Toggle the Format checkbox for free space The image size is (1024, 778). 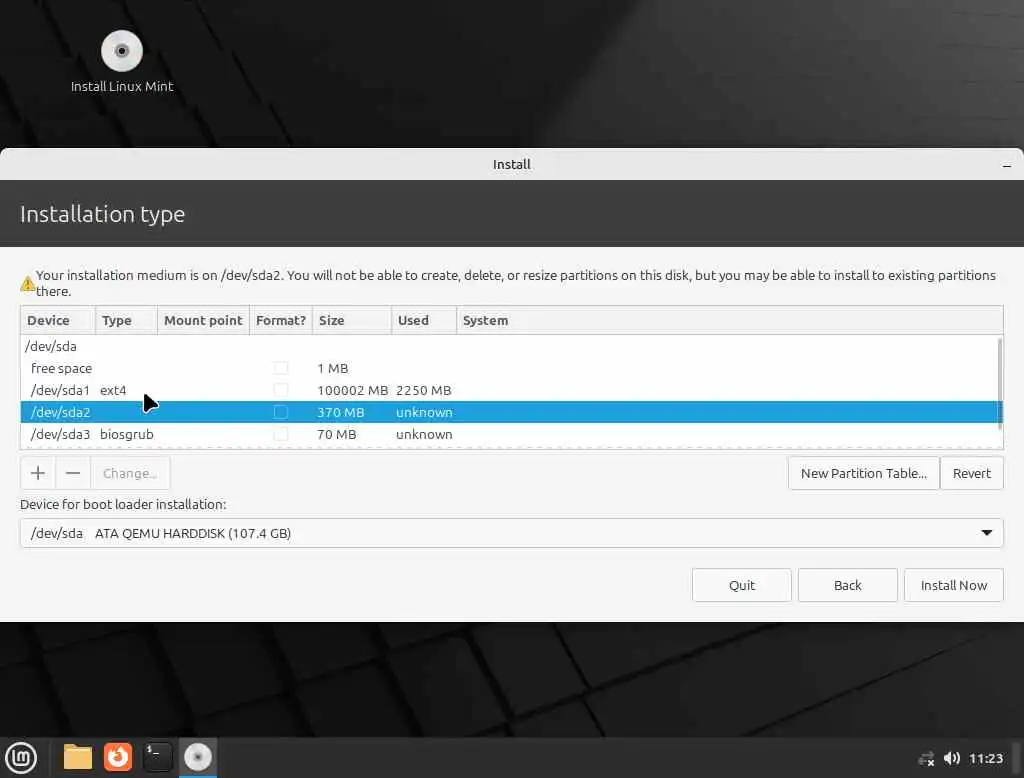click(x=281, y=368)
